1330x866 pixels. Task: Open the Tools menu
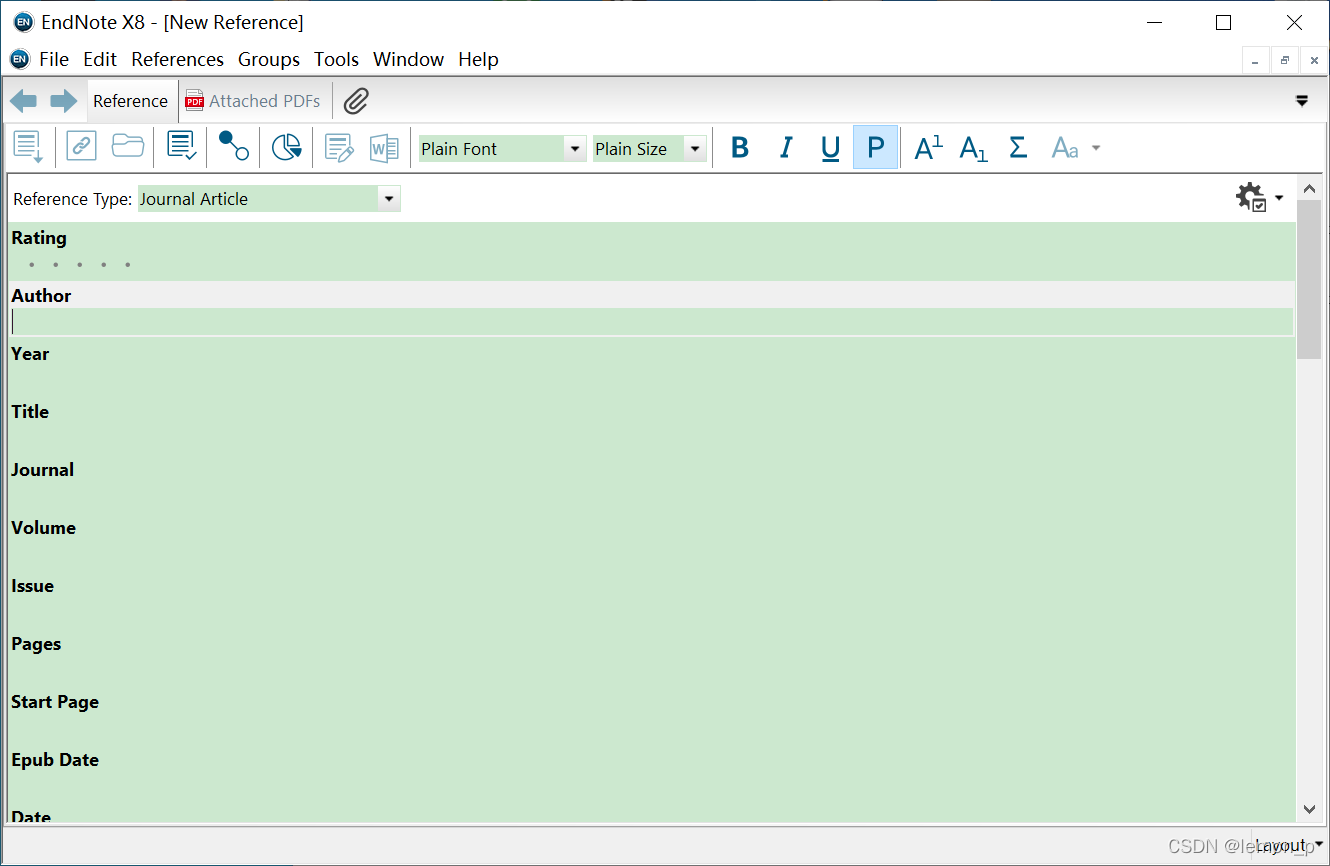[336, 60]
